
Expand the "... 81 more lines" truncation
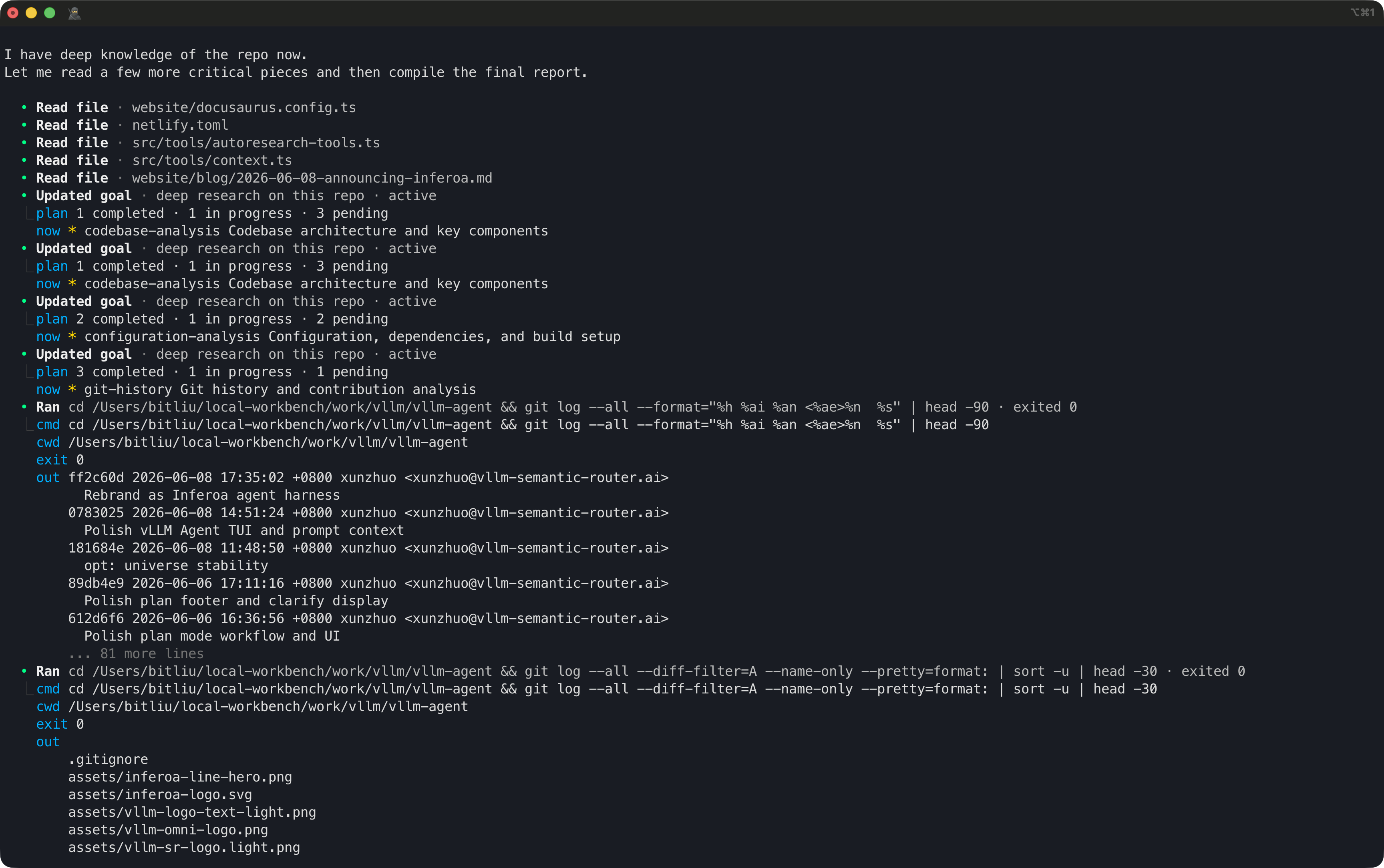click(136, 654)
